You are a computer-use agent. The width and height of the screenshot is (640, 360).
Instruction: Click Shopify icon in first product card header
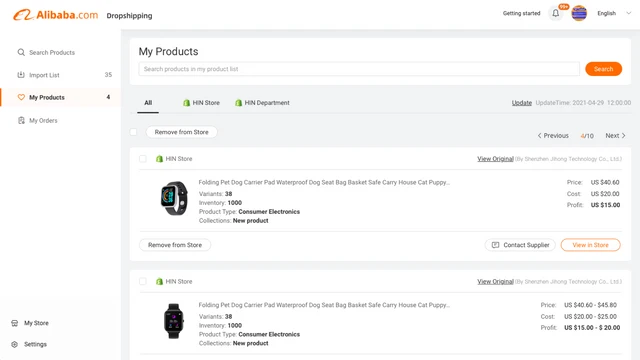tap(159, 159)
